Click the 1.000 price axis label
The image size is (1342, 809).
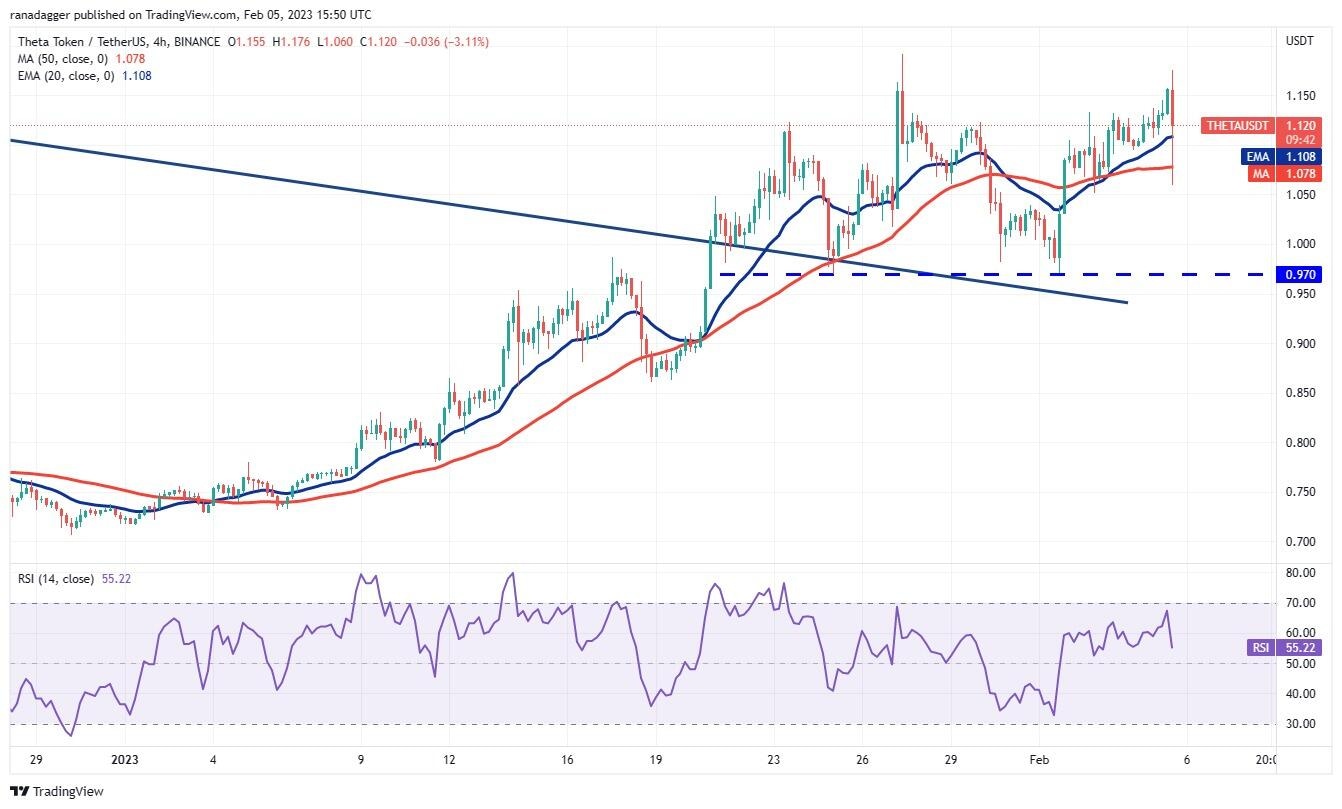1300,244
